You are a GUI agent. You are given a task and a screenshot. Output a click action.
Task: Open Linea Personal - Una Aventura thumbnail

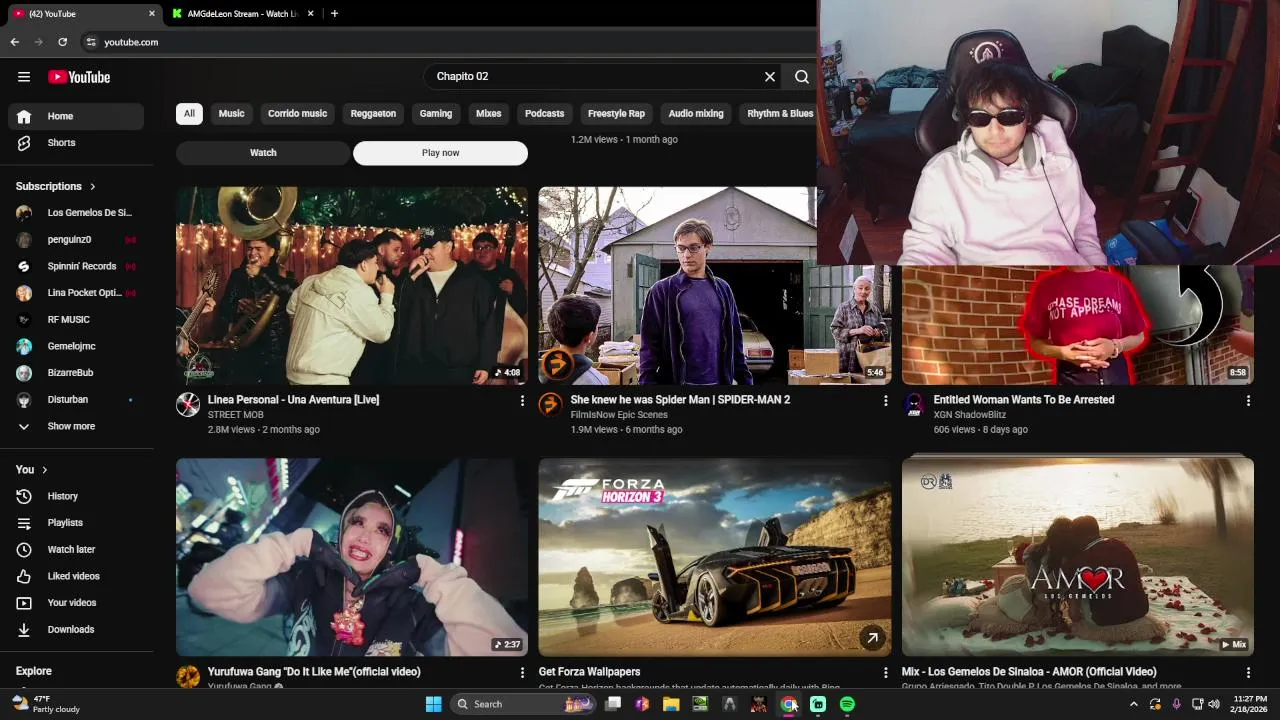[352, 285]
